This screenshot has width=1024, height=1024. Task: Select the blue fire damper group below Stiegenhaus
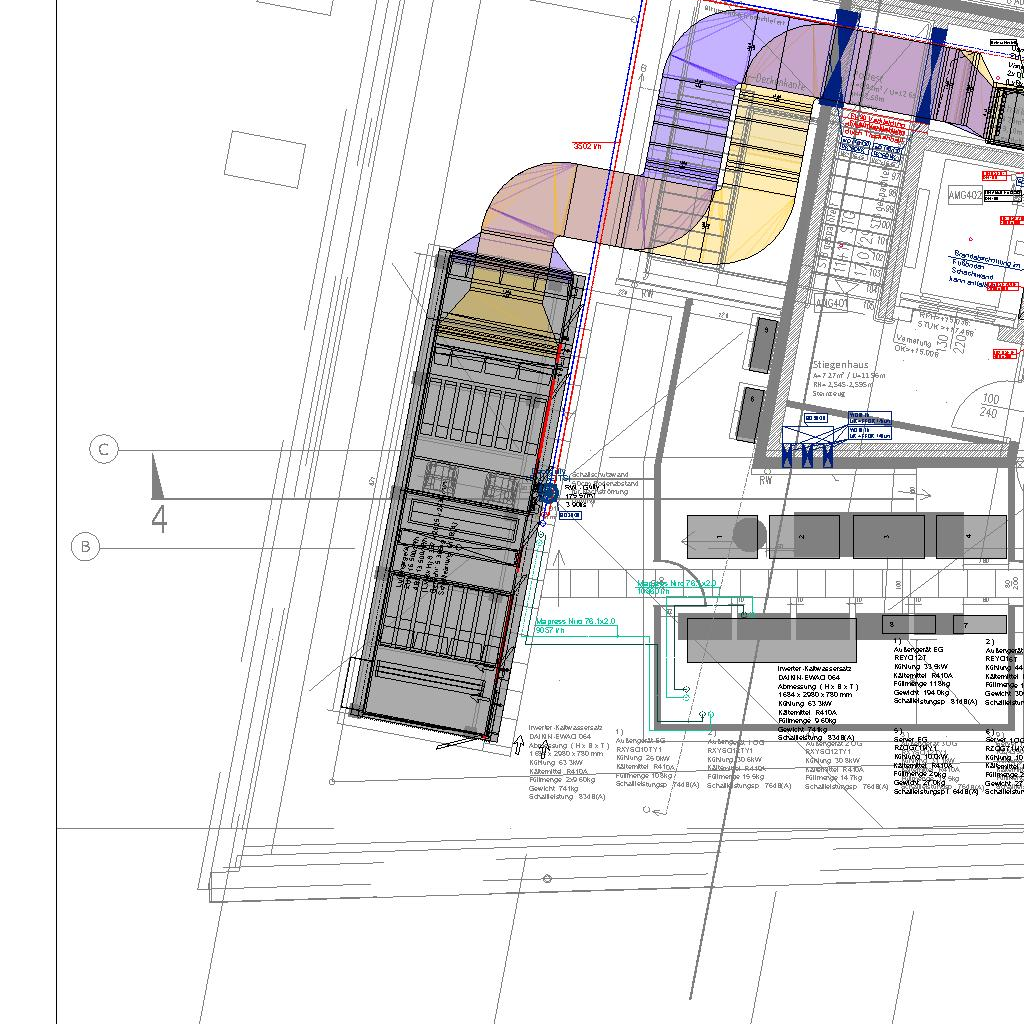coord(808,454)
